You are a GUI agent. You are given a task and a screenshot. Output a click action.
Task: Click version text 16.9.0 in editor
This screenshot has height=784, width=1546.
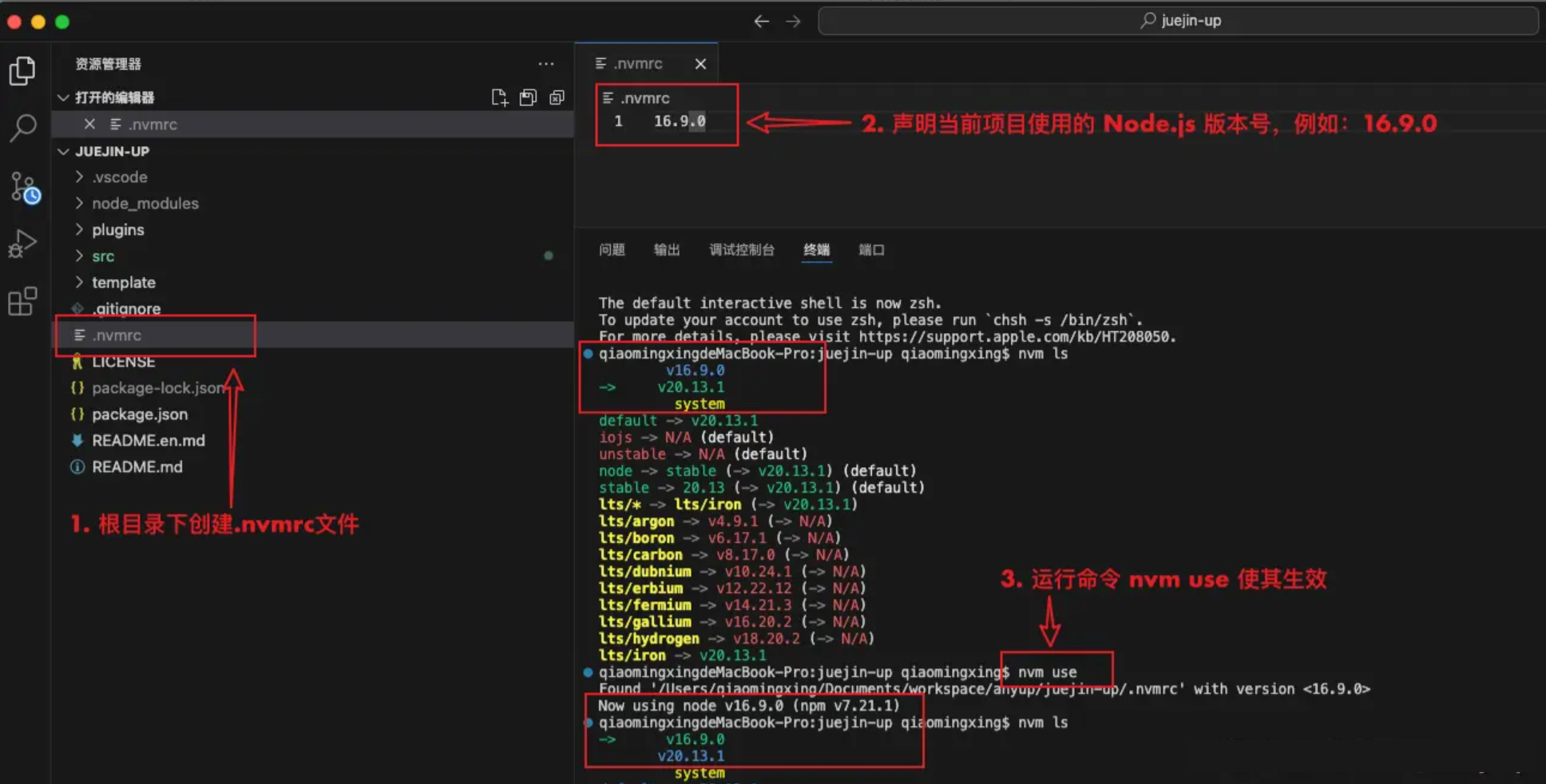pos(680,121)
